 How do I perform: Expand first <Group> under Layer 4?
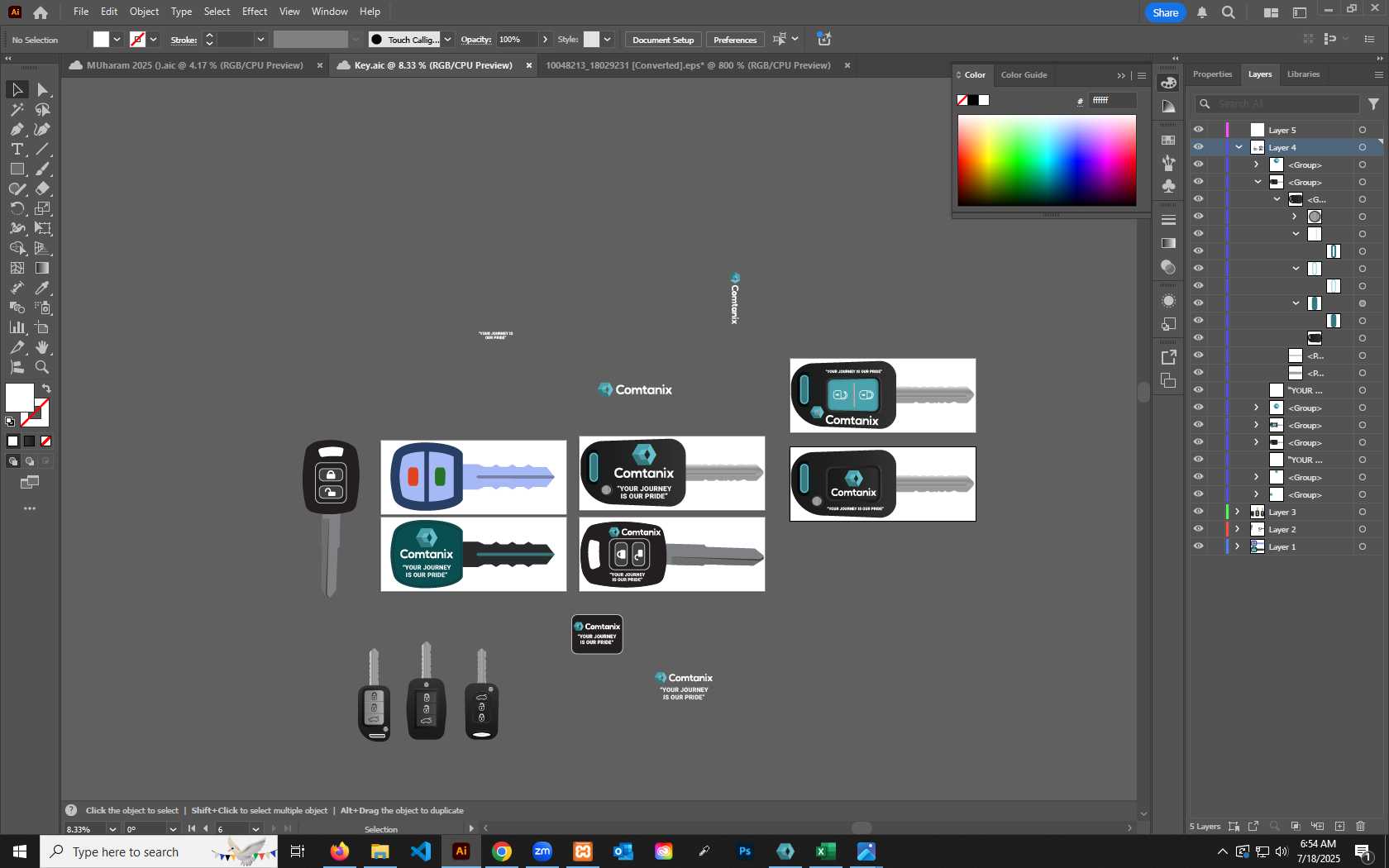(1257, 165)
